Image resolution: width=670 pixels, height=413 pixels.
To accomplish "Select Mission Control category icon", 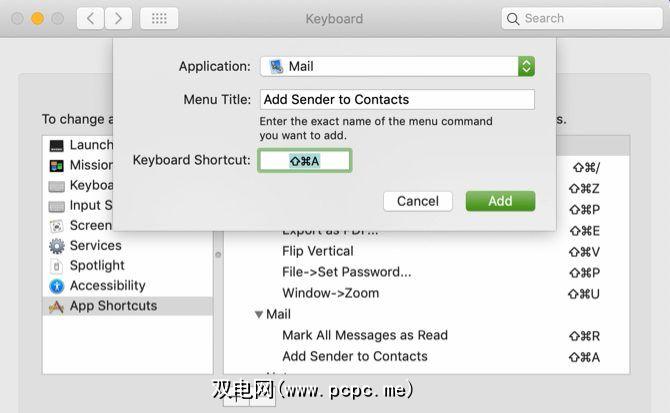I will tap(56, 166).
